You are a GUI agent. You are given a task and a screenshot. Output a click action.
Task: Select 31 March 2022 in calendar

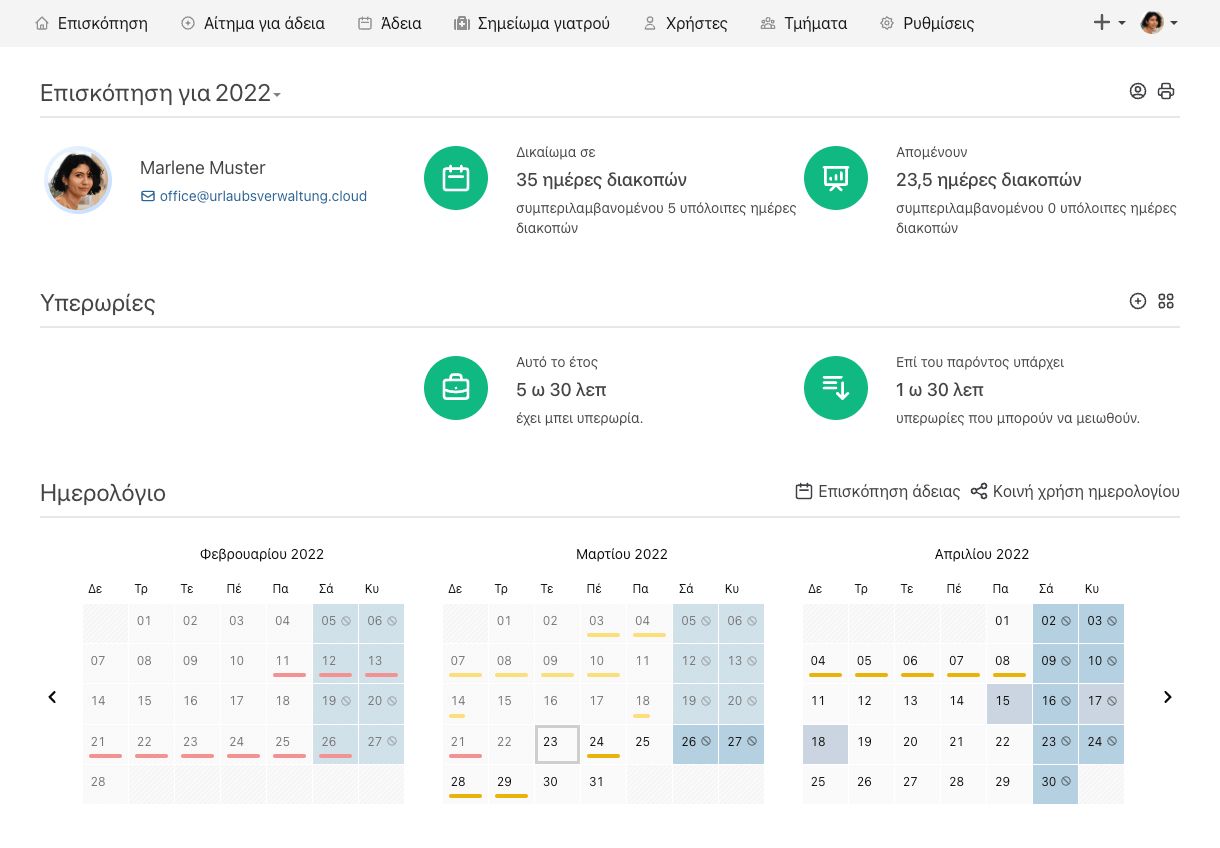click(604, 784)
